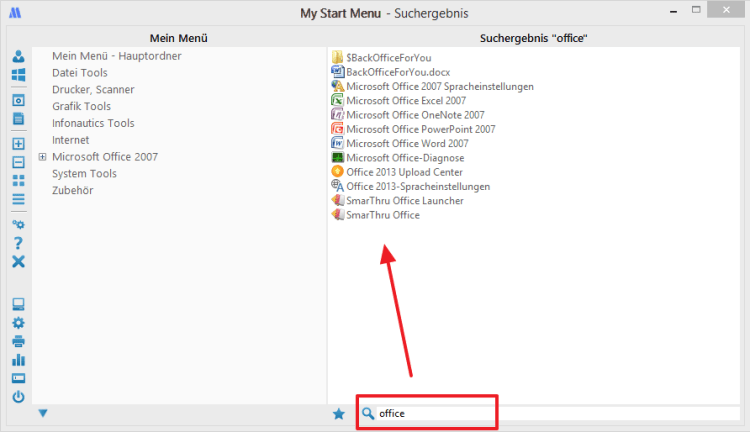This screenshot has width=750, height=432.
Task: Select the 'Grafik Tools' folder
Action: [x=81, y=106]
